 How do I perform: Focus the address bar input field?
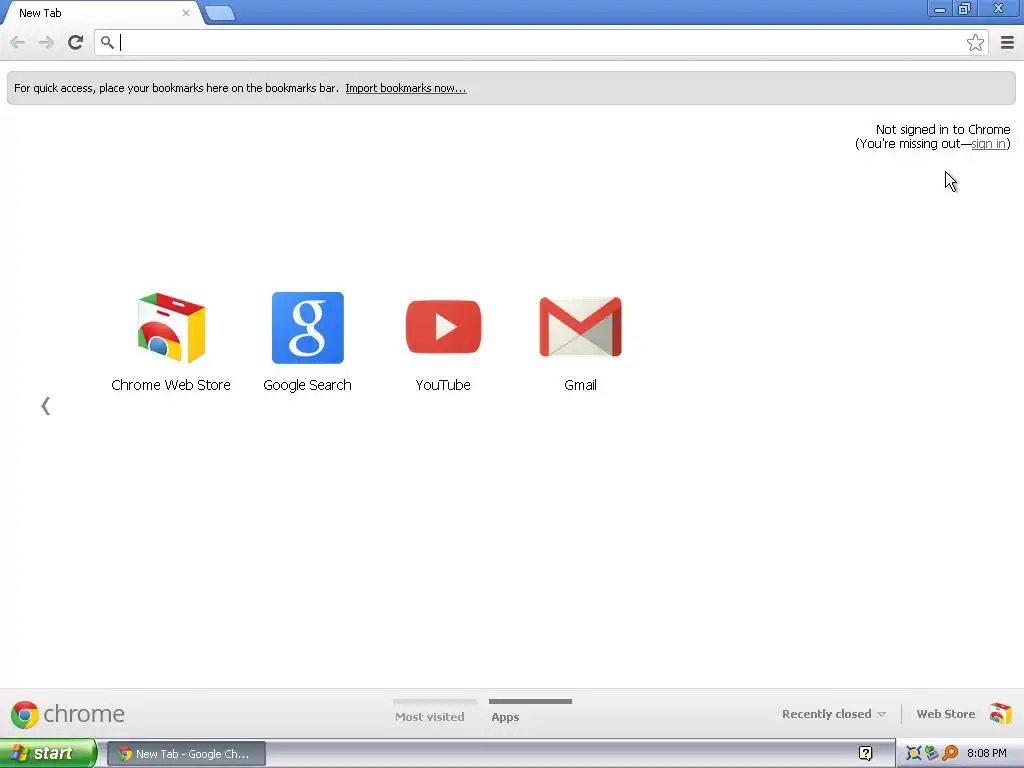(x=539, y=42)
